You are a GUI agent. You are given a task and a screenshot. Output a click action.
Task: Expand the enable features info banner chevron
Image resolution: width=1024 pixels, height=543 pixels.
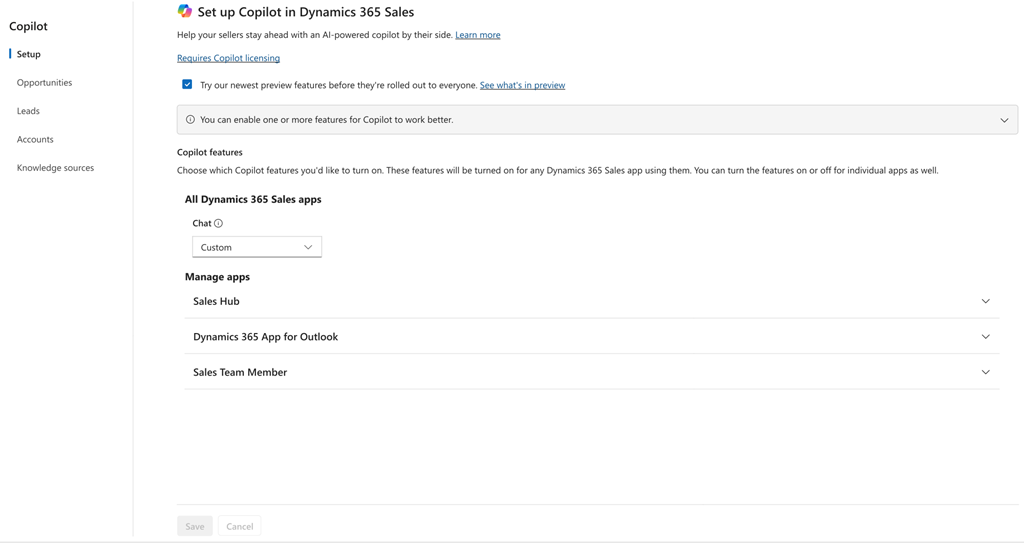[x=1004, y=120]
